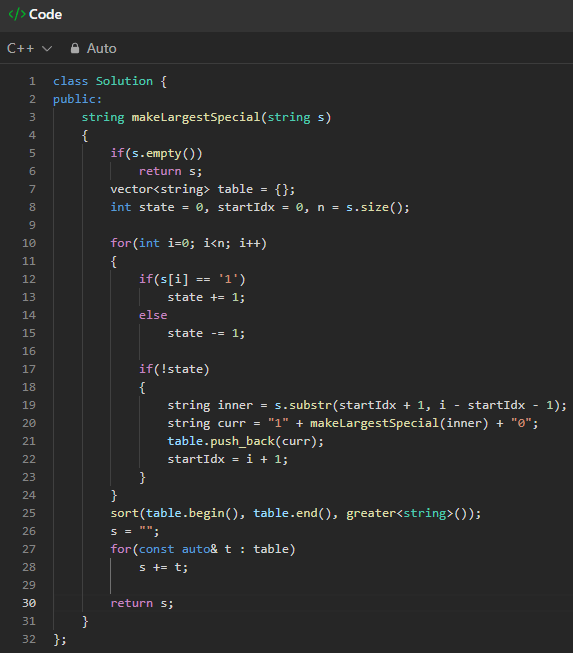The height and width of the screenshot is (653, 573).
Task: Click 'state += 1;' on line 13
Action: click(x=206, y=297)
